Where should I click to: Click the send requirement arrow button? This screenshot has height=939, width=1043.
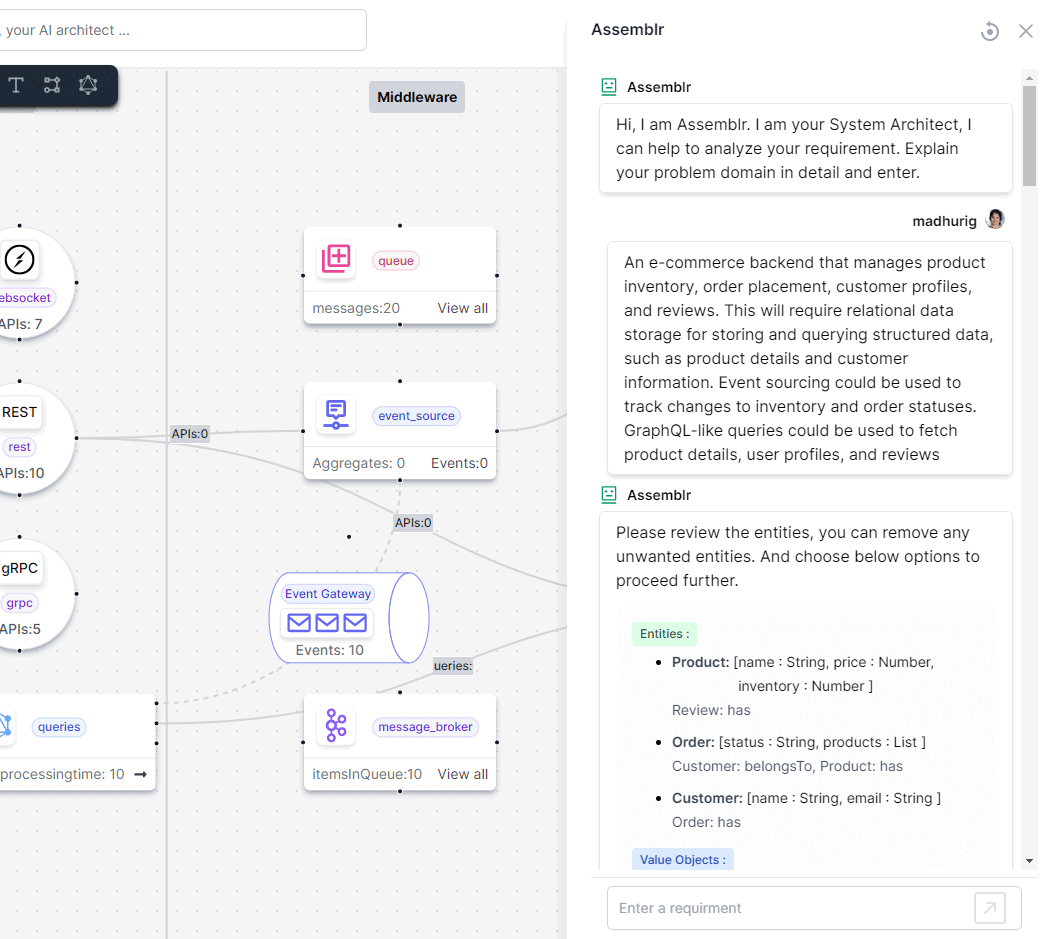[989, 908]
